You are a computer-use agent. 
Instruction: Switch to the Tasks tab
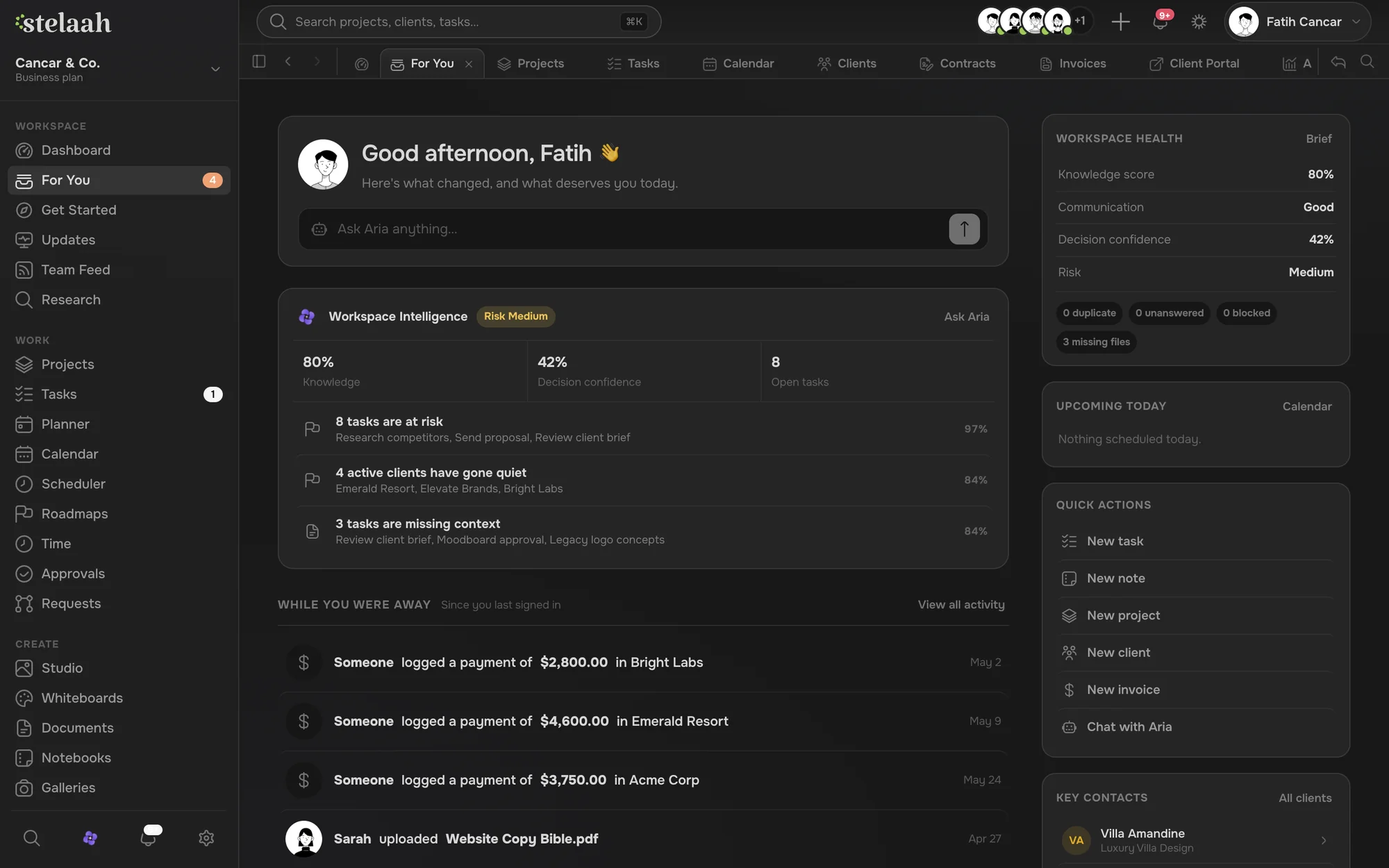[x=633, y=63]
